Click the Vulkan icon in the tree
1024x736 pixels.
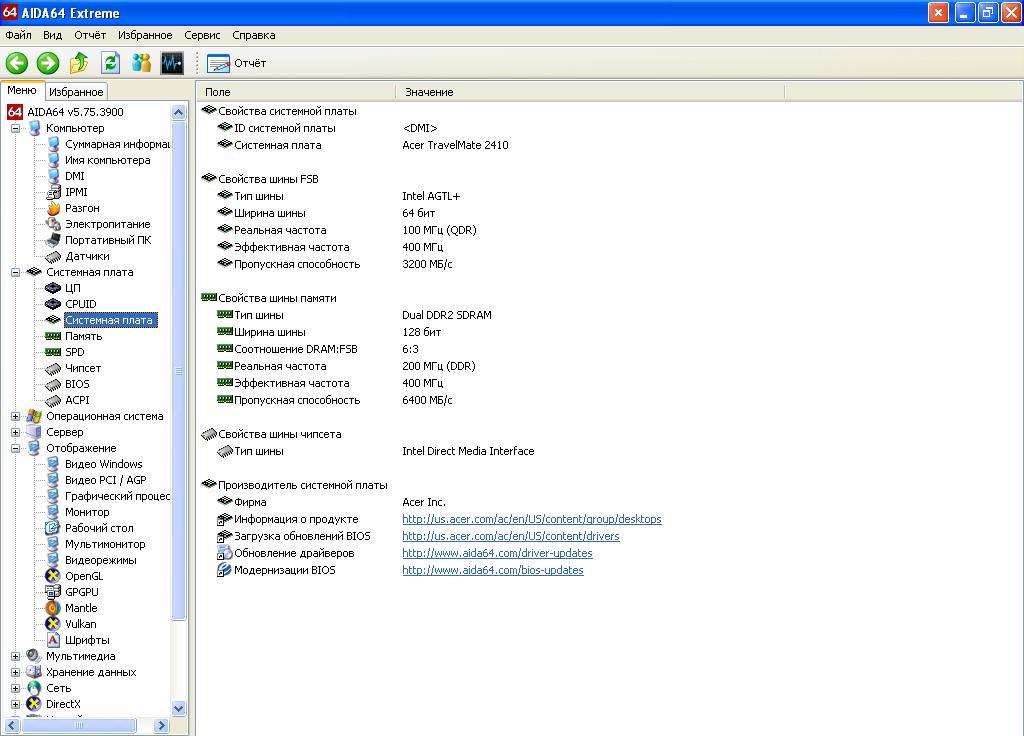tap(53, 624)
